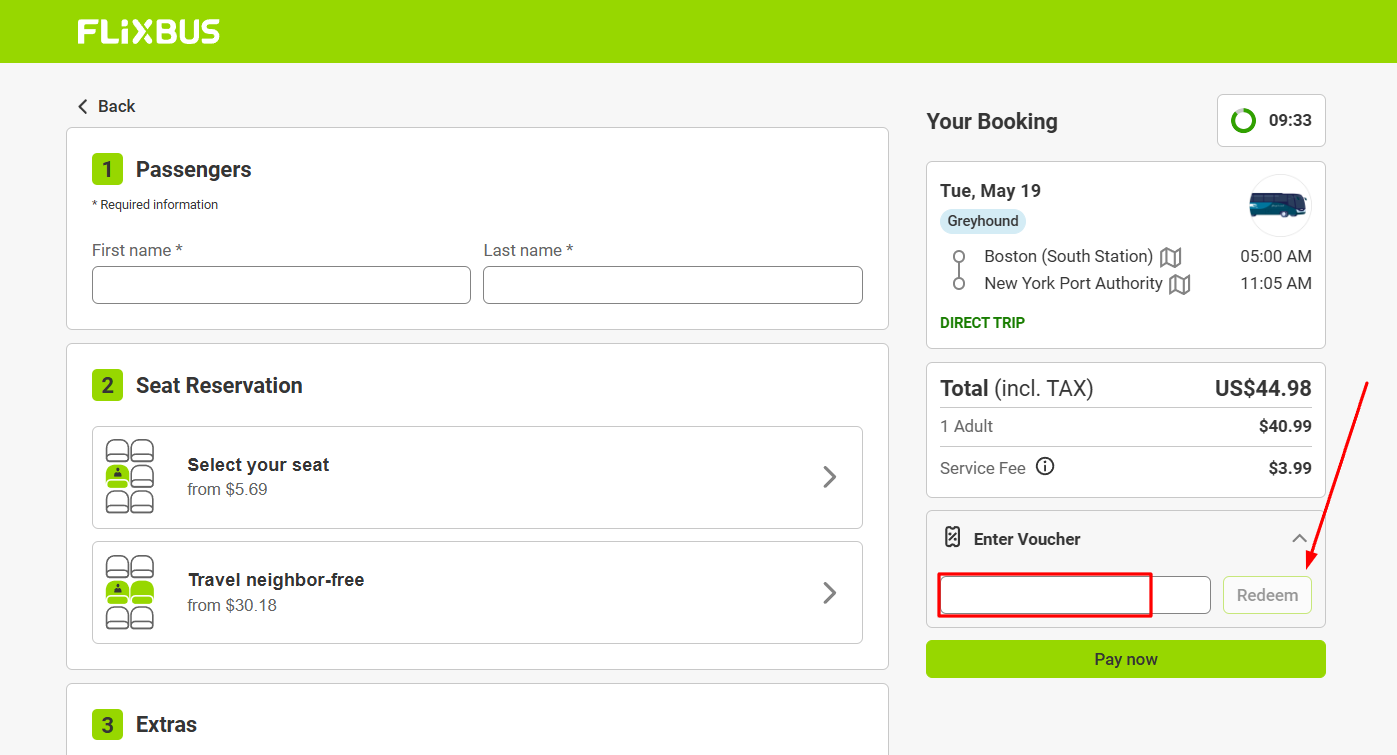Screen dimensions: 1397x755
Task: Click the green timer progress ring
Action: [1243, 120]
